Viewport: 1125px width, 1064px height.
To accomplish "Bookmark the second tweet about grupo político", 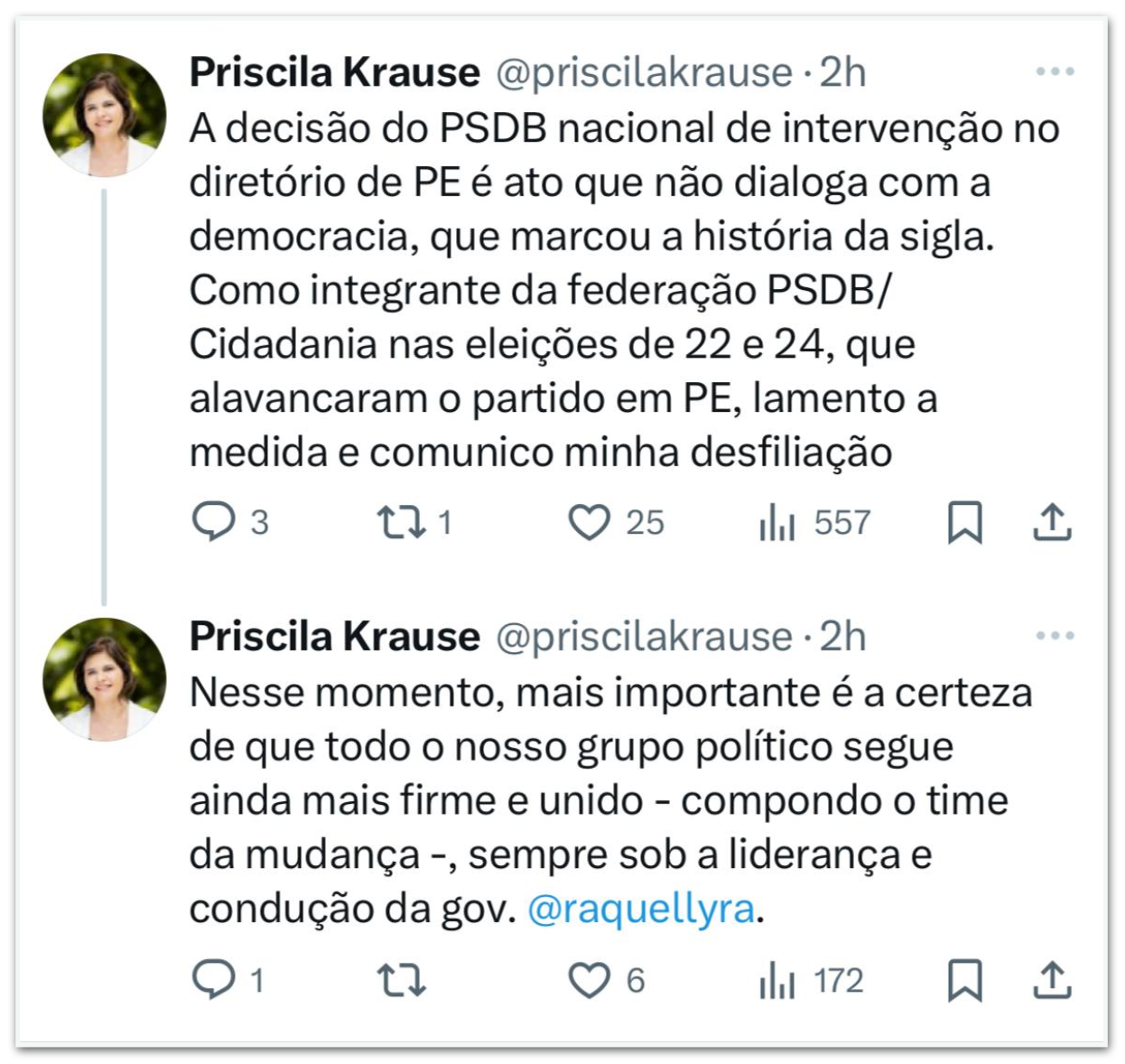I will (x=964, y=980).
